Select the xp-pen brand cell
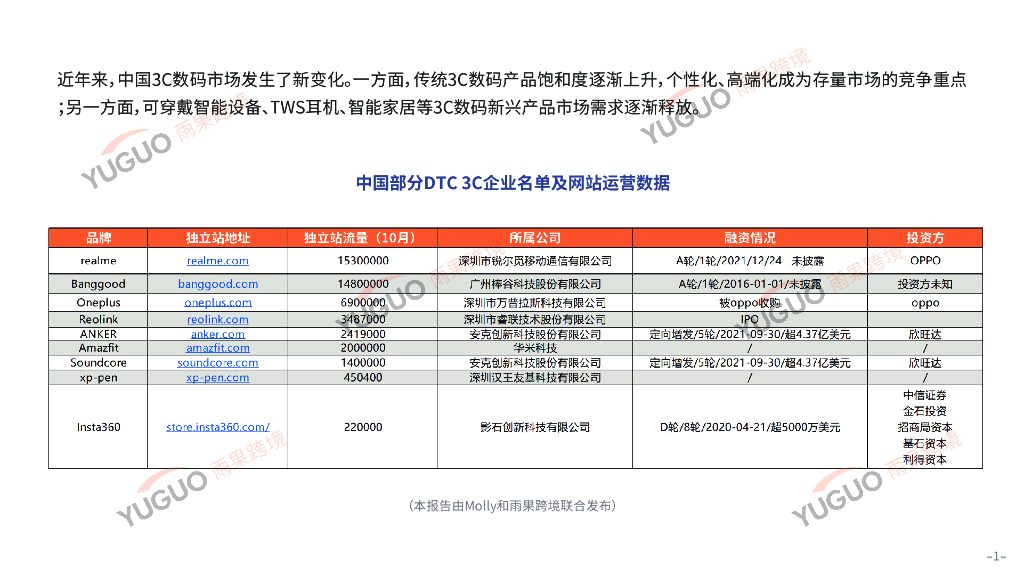 click(98, 377)
